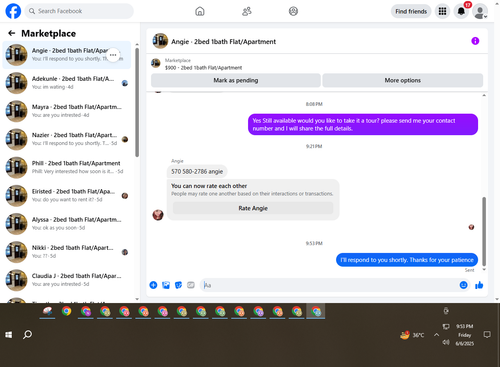The width and height of the screenshot is (500, 367).
Task: Click the Find friends button
Action: click(411, 11)
